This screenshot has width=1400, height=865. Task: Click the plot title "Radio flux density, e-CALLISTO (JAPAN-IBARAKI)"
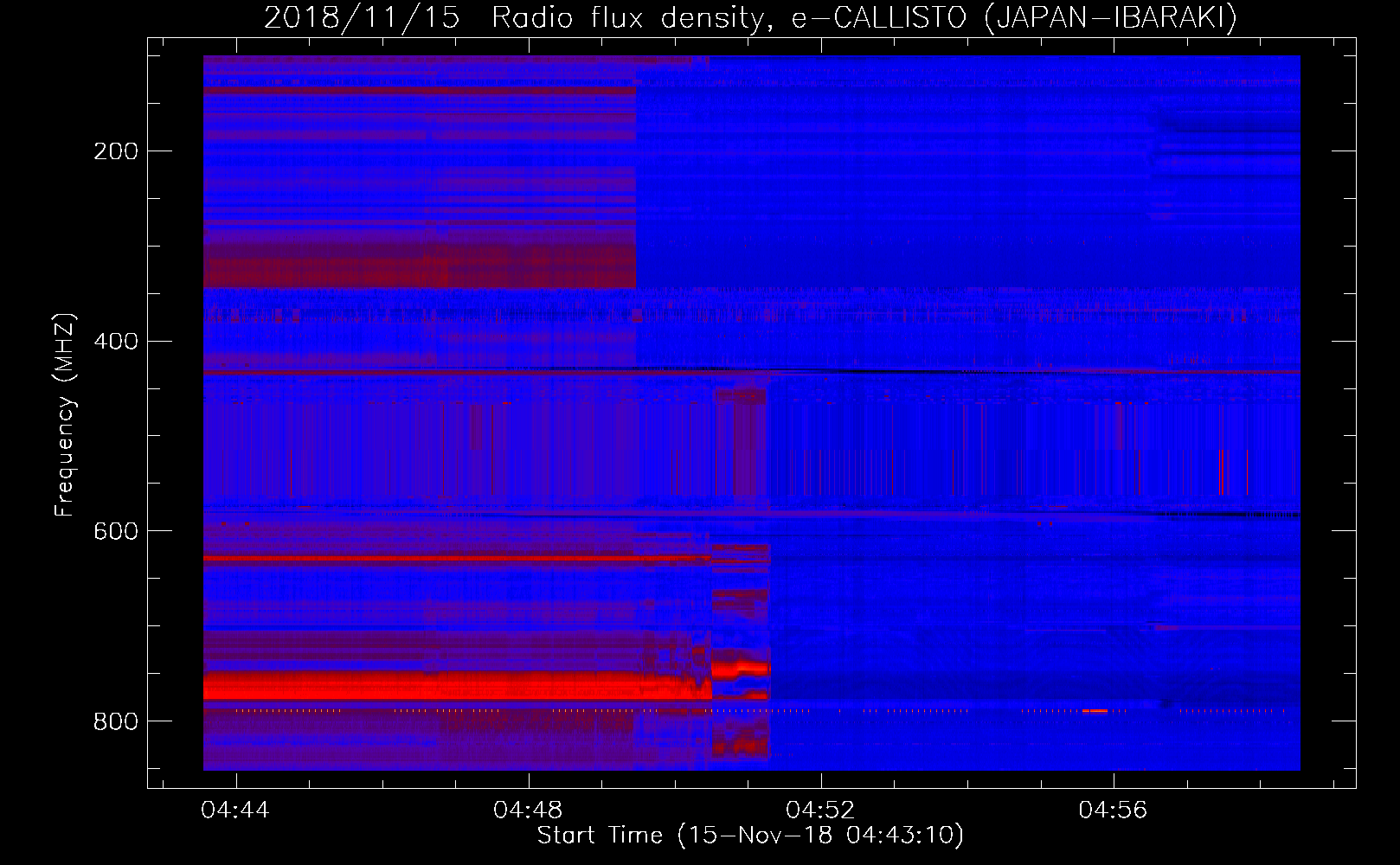pyautogui.click(x=864, y=18)
